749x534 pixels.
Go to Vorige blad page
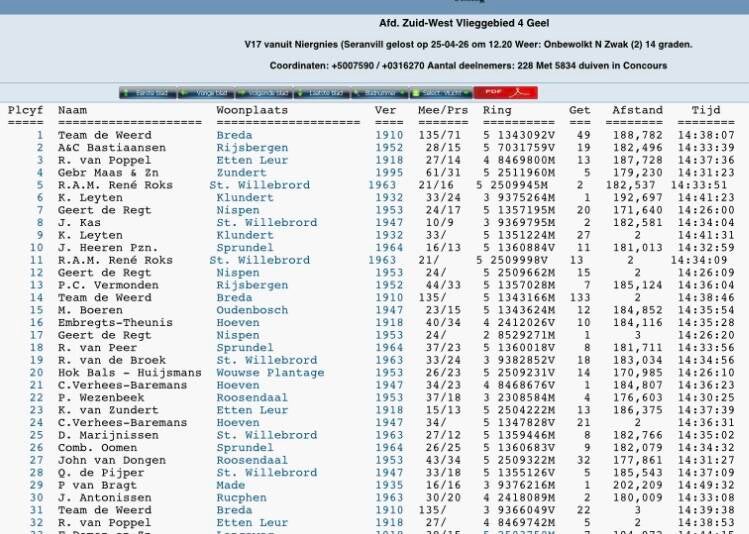coord(206,93)
